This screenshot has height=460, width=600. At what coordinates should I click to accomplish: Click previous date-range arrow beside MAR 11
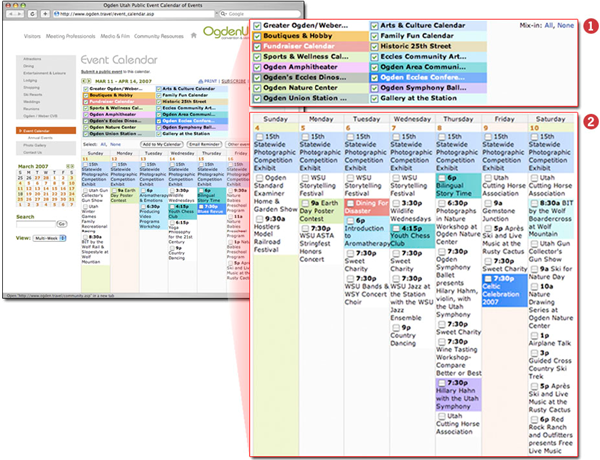click(85, 81)
